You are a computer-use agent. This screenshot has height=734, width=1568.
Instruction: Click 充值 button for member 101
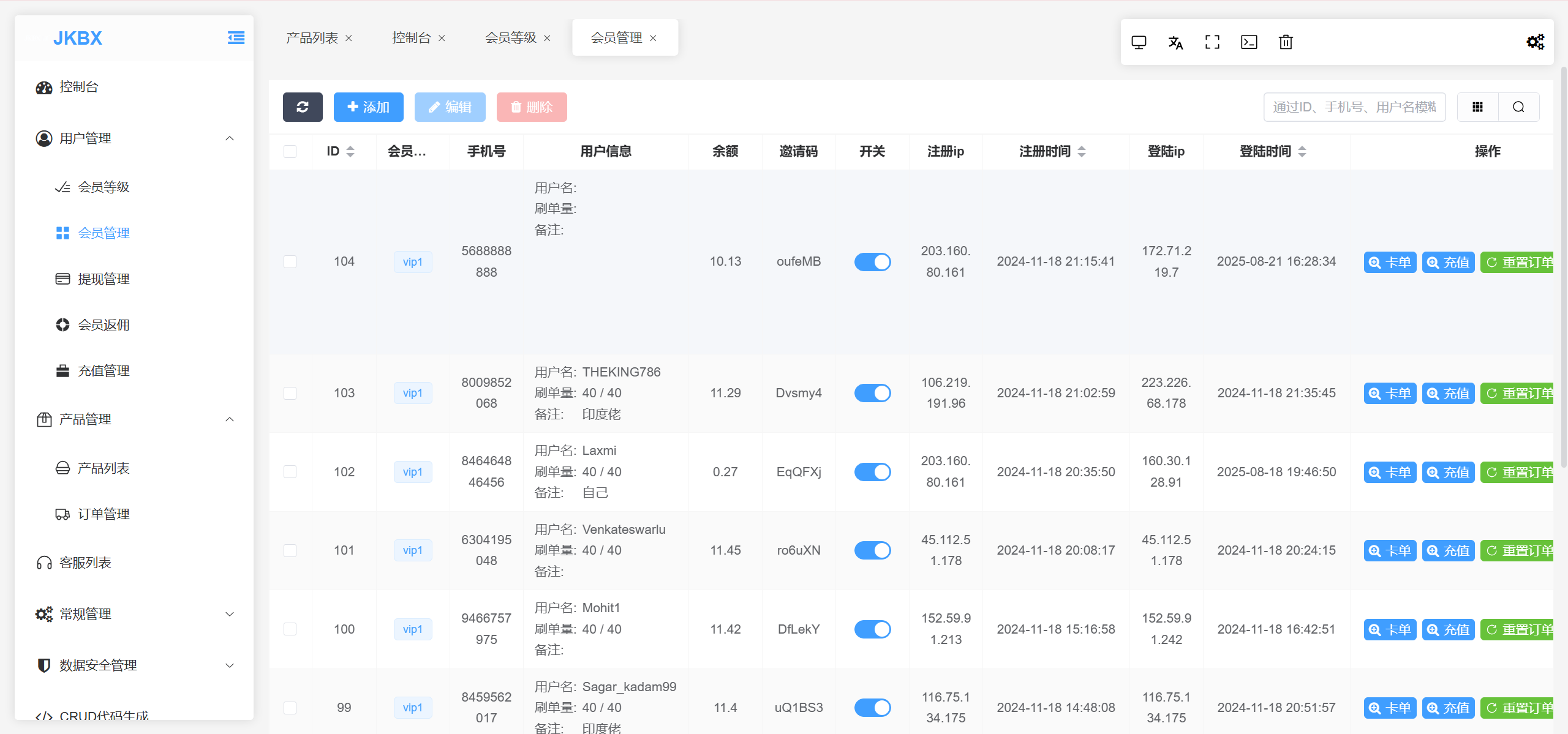(x=1447, y=550)
